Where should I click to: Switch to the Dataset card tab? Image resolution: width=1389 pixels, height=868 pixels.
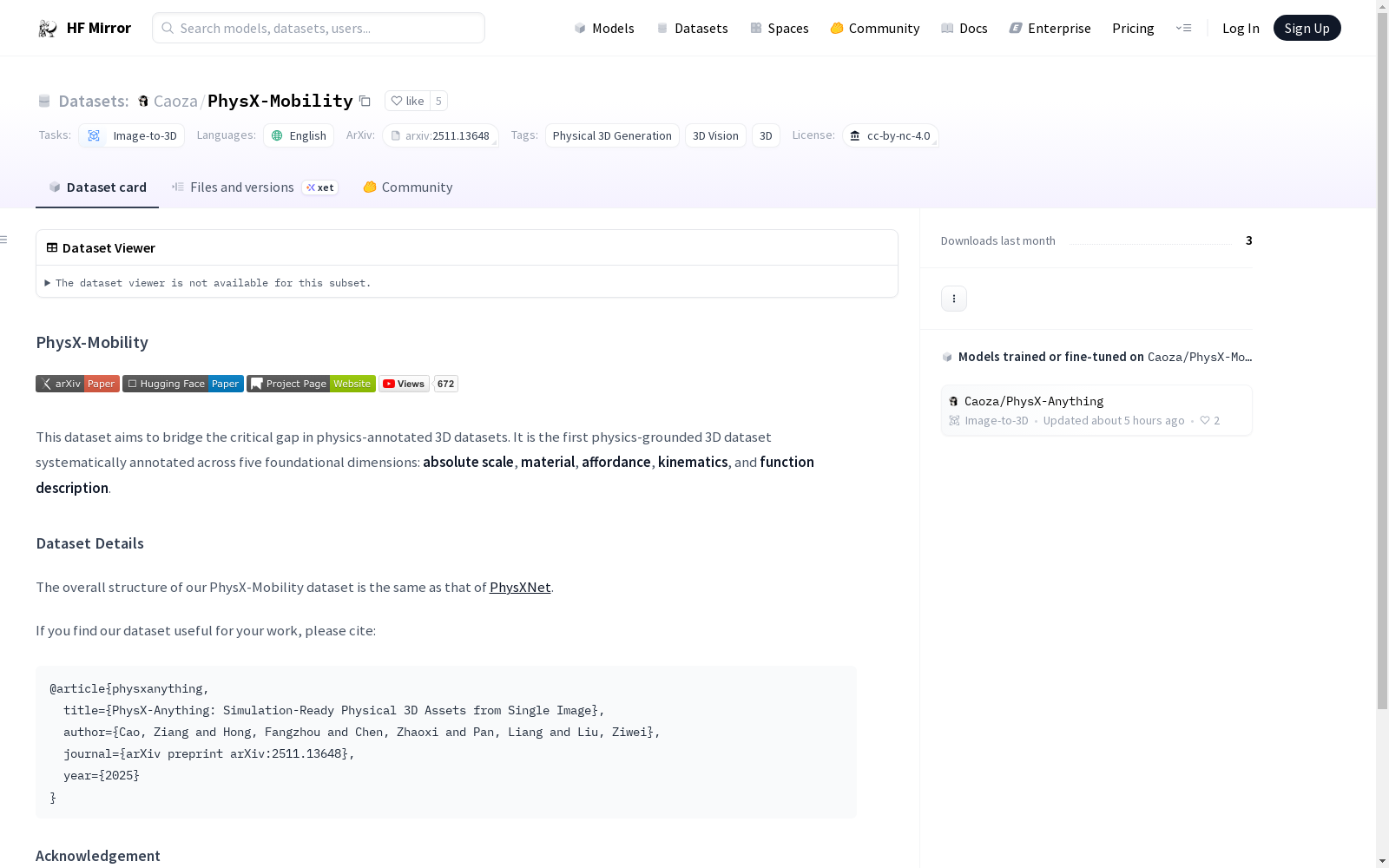[x=97, y=187]
